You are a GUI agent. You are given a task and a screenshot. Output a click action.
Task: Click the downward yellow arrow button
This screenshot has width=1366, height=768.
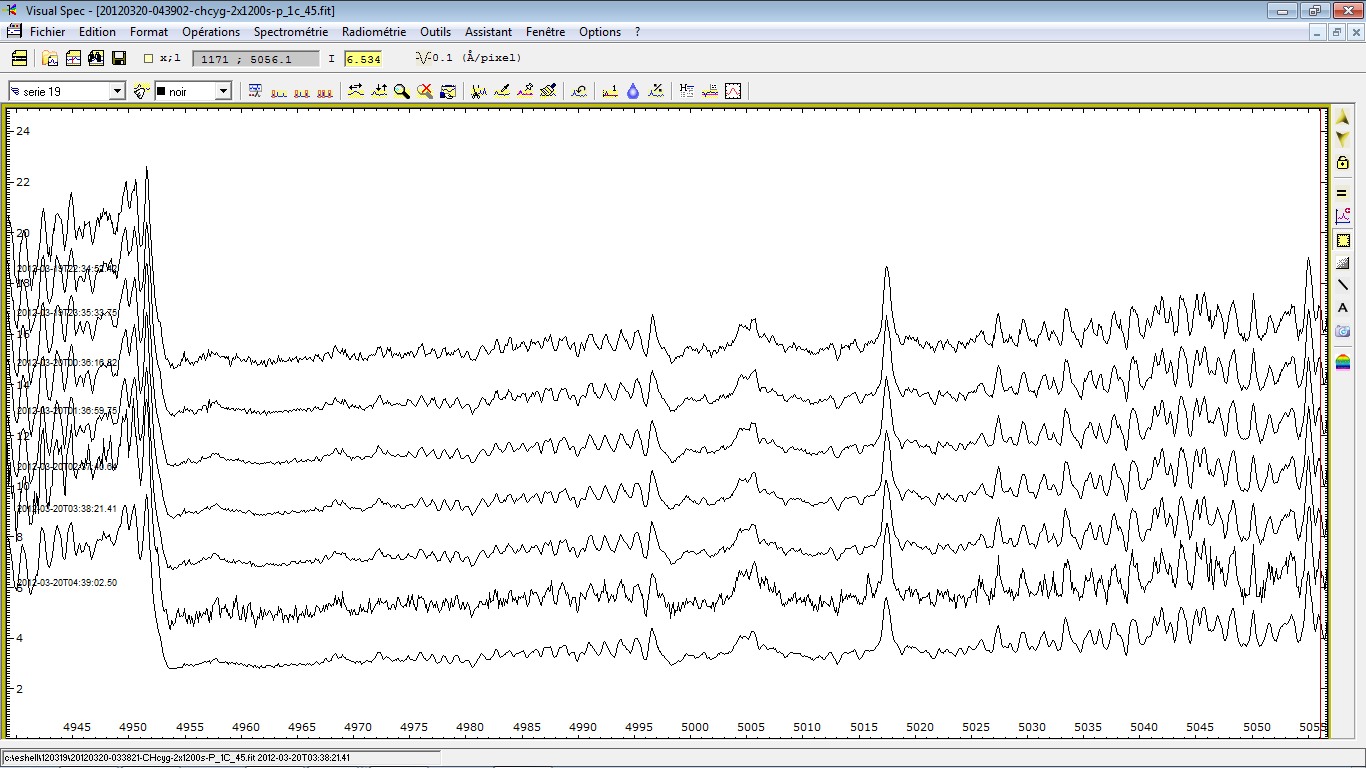pos(1342,139)
